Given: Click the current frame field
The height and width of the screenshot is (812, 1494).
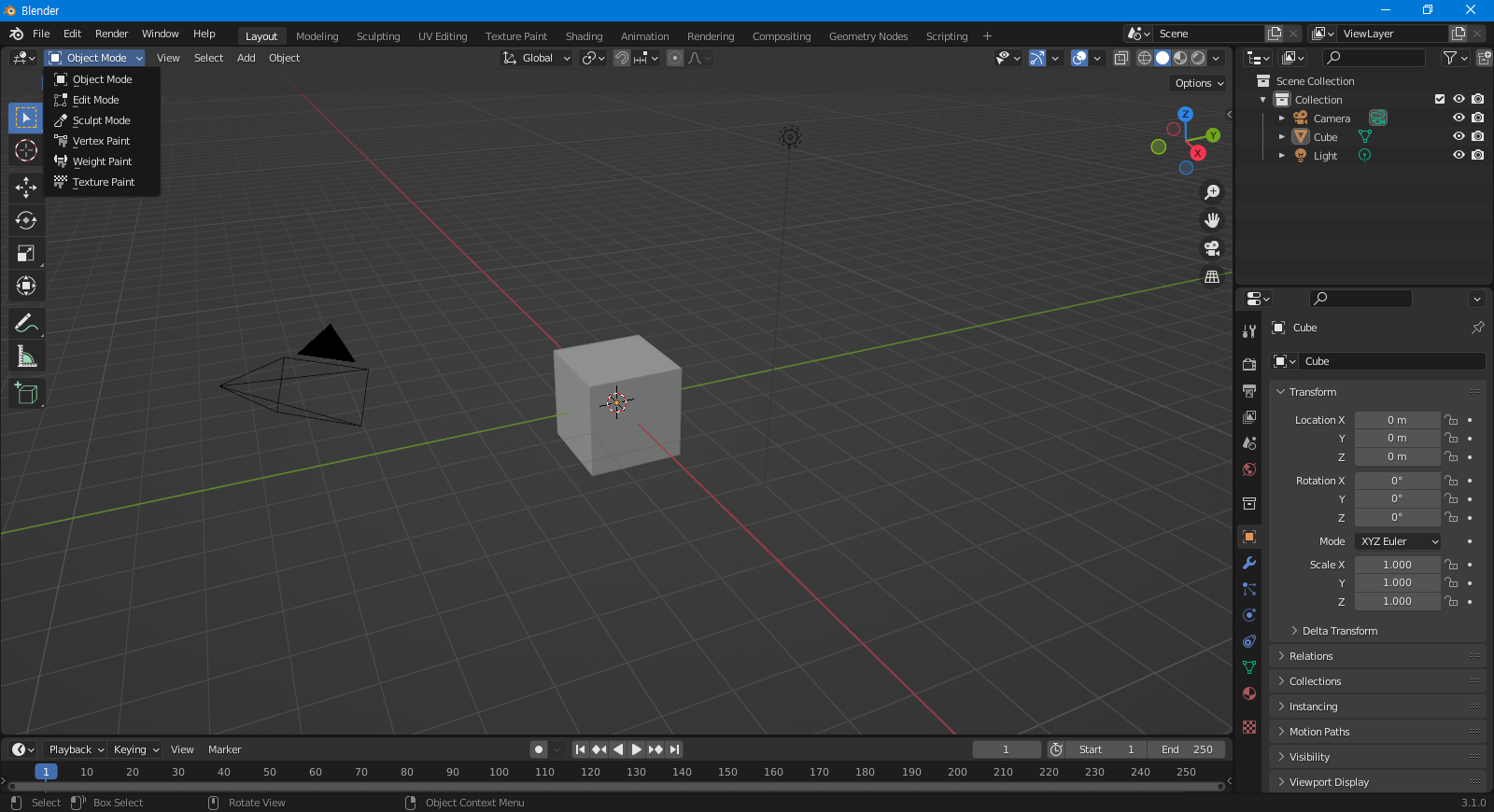Looking at the screenshot, I should [x=1007, y=749].
